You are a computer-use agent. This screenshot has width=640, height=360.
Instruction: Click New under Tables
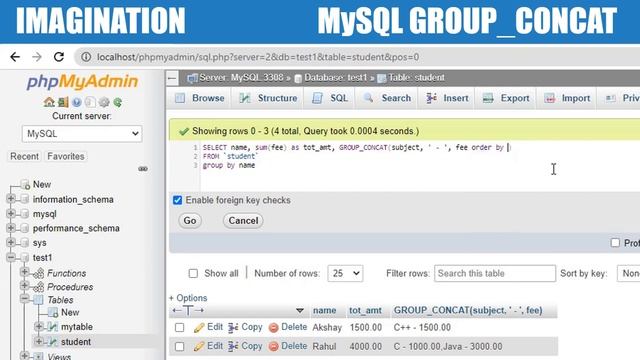[70, 313]
